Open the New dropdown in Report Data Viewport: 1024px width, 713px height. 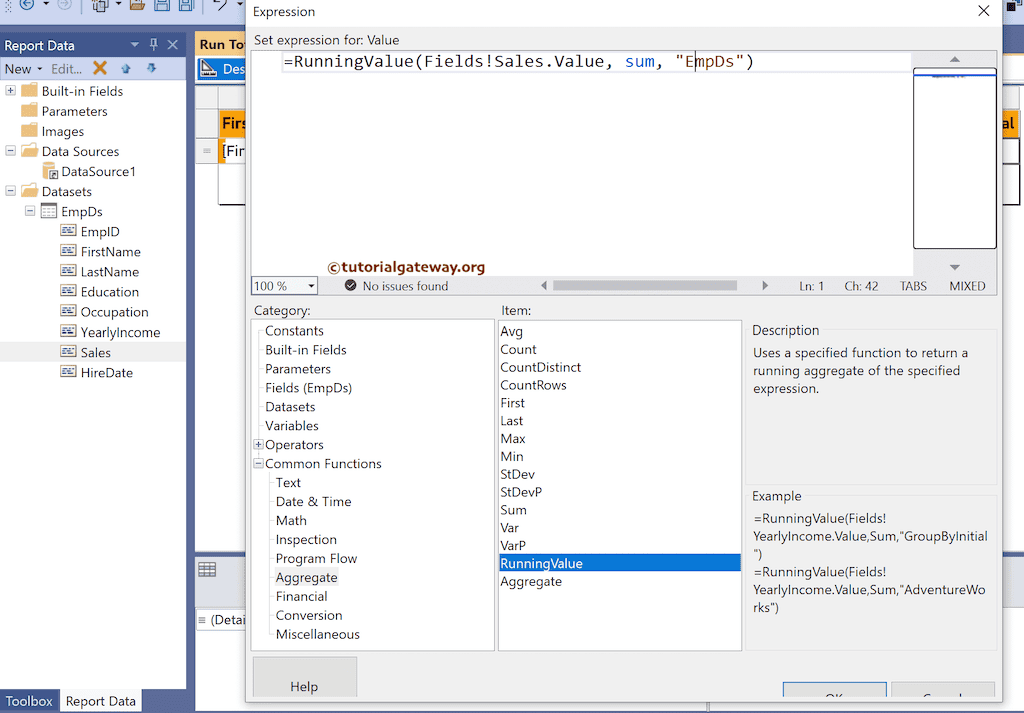point(23,69)
